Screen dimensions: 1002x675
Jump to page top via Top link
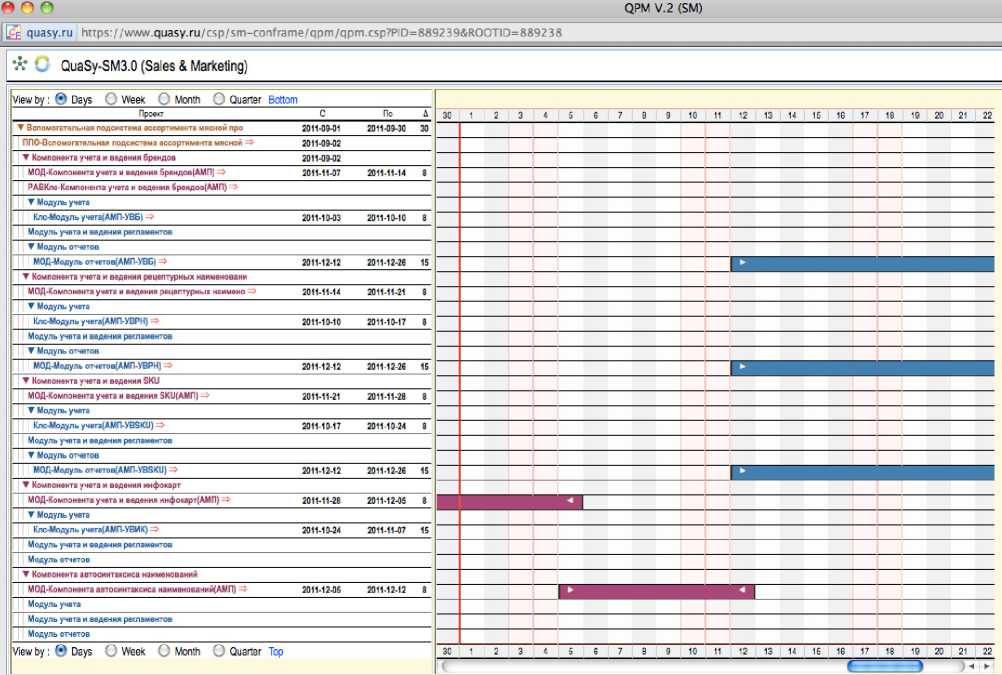[x=275, y=651]
